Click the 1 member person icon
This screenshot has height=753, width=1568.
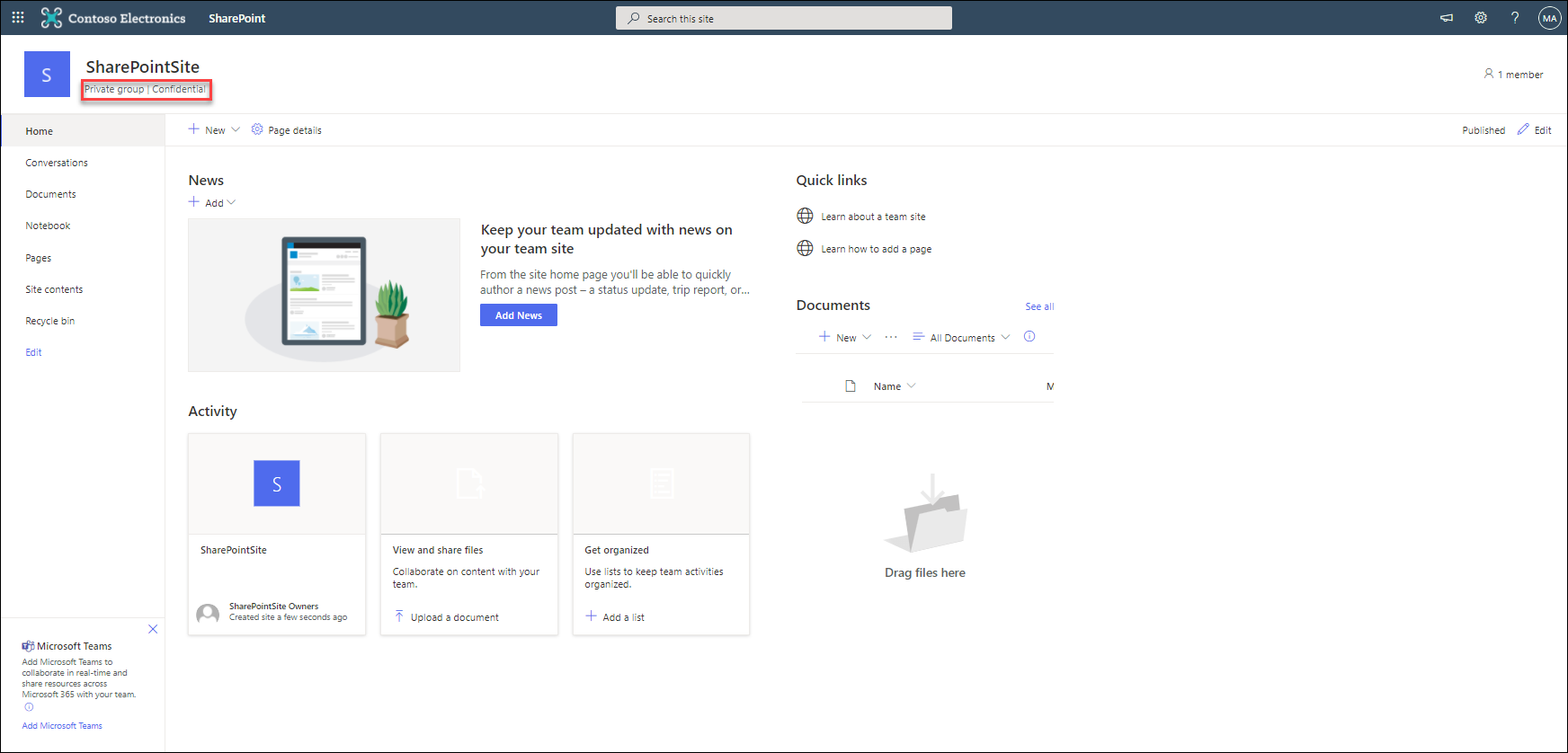1489,74
